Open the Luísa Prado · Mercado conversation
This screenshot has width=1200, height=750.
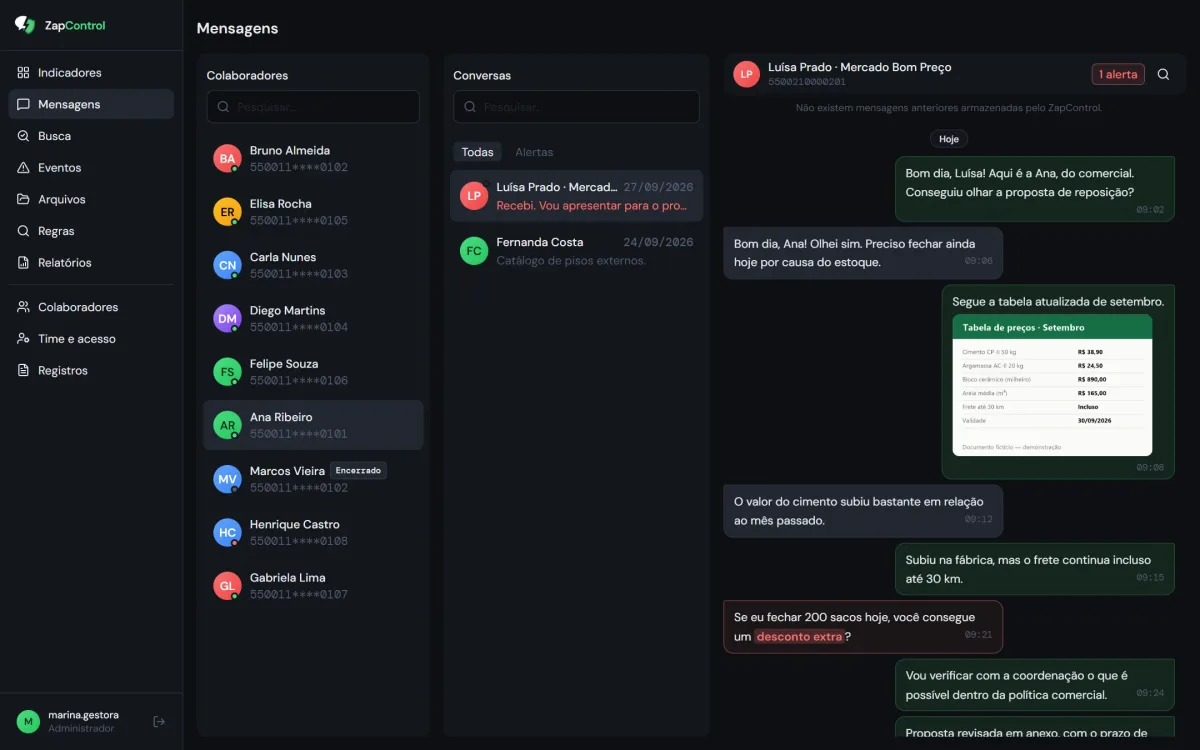pos(576,196)
